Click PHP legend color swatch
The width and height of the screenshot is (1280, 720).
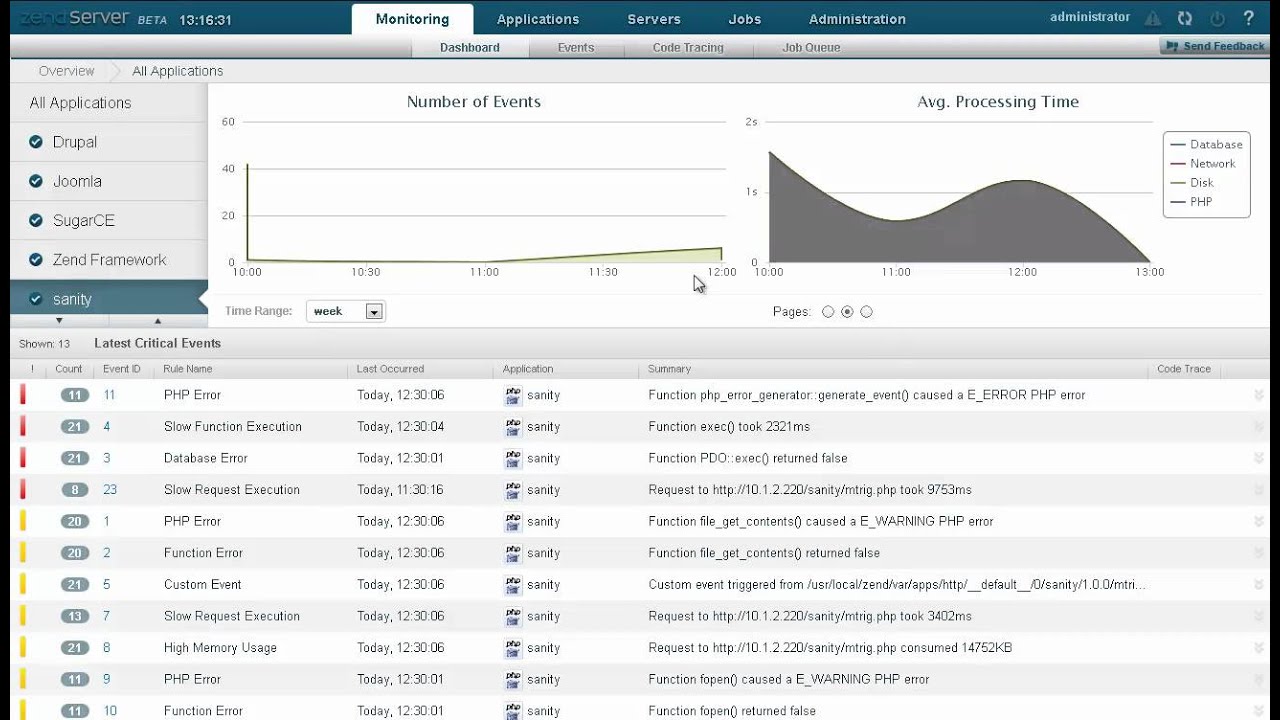click(x=1178, y=202)
